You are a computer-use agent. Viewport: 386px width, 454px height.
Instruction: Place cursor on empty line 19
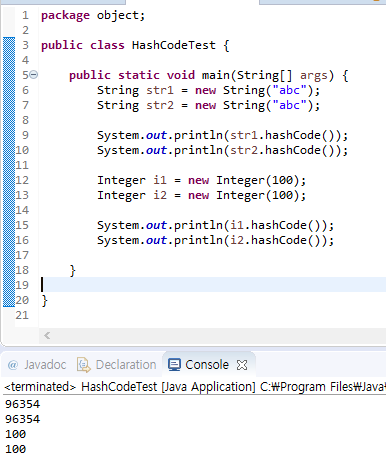coord(213,285)
